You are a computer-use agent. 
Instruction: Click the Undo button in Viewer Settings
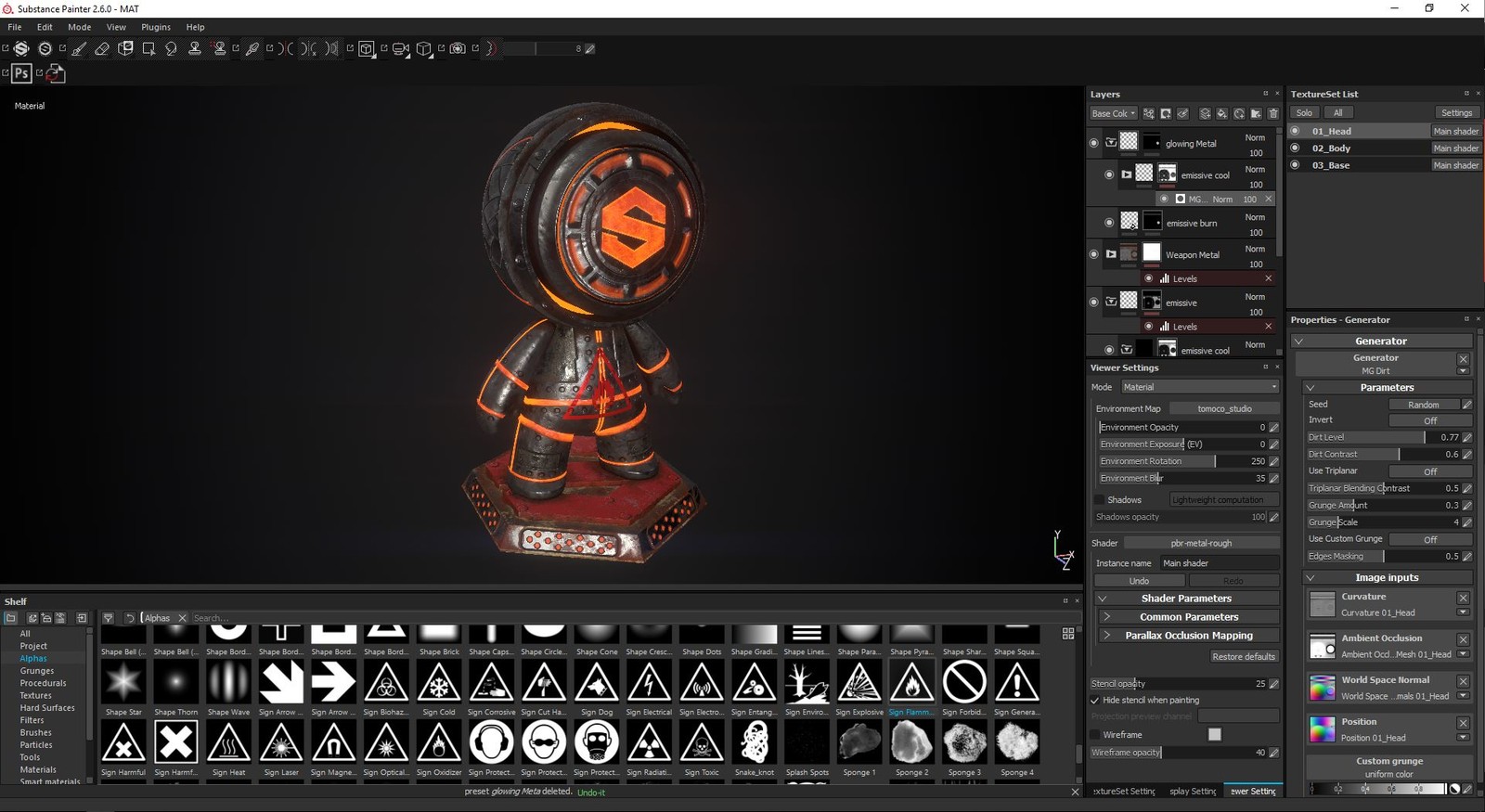pyautogui.click(x=1139, y=581)
